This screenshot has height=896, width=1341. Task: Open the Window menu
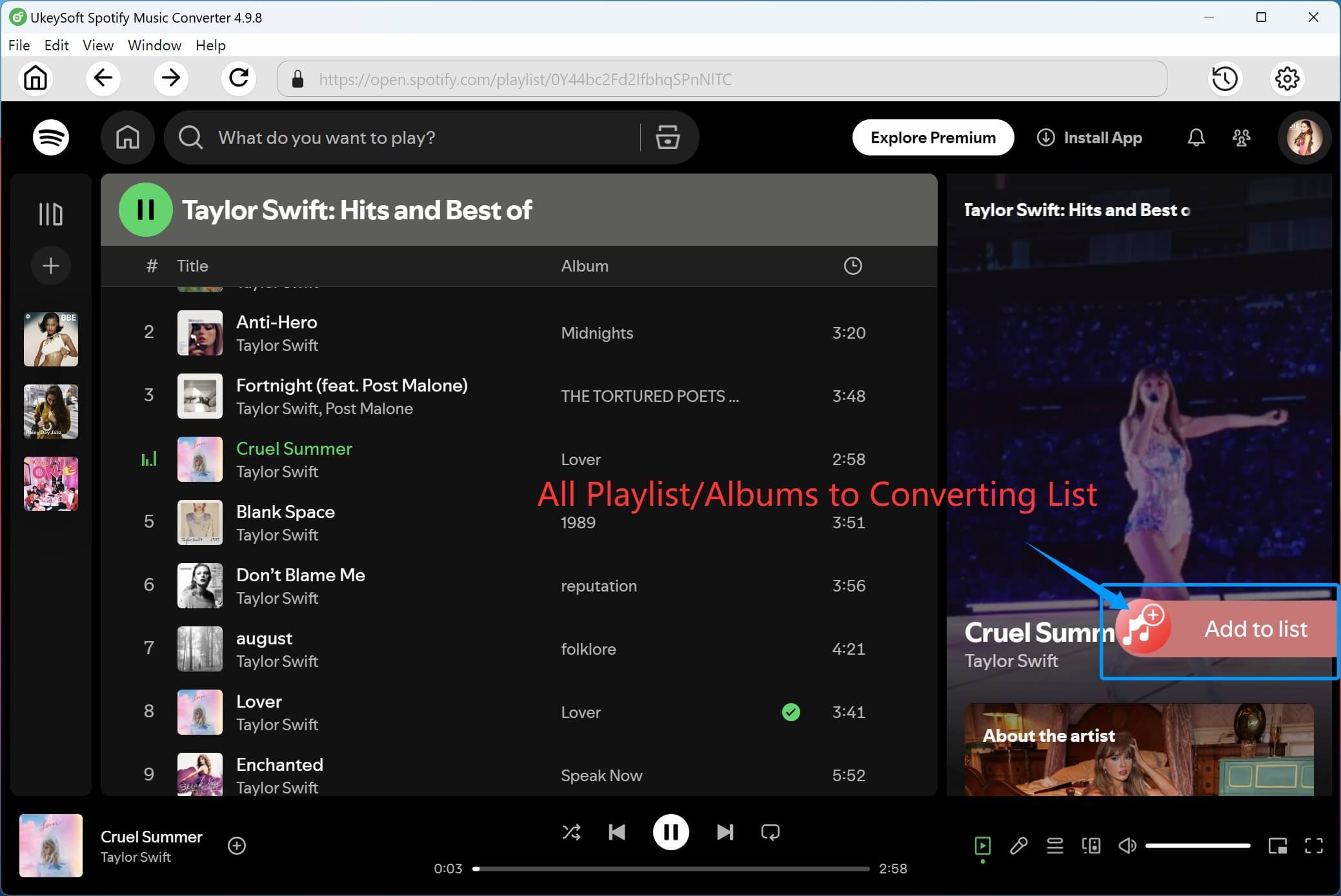[154, 45]
